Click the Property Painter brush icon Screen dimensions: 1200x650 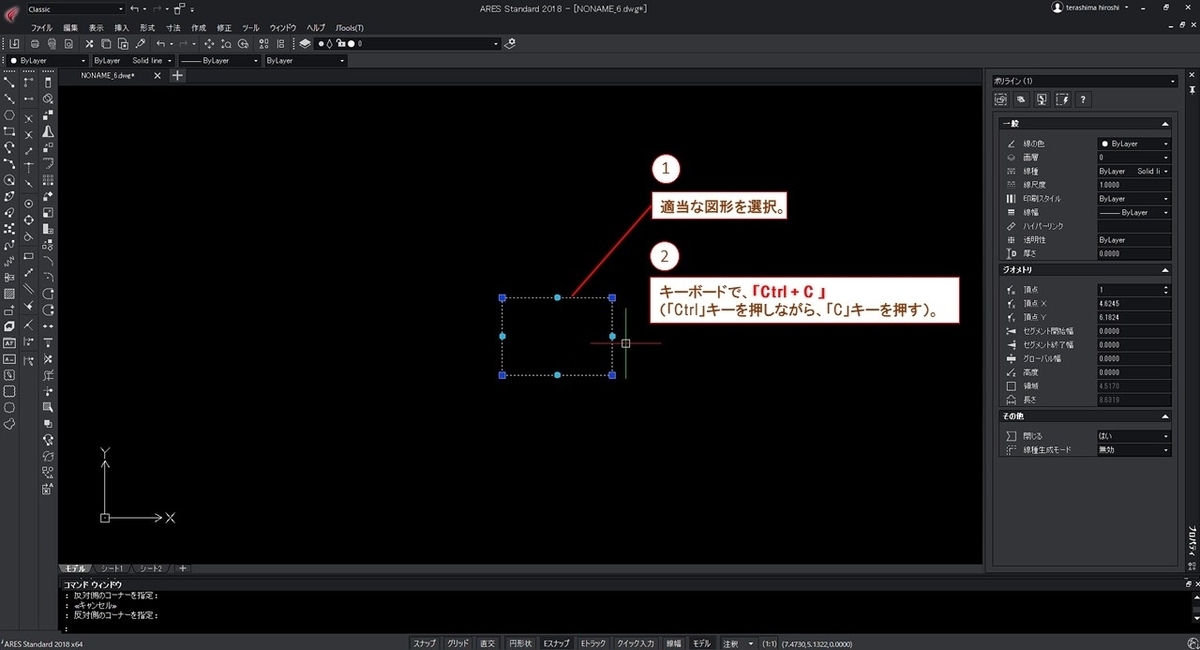[140, 44]
